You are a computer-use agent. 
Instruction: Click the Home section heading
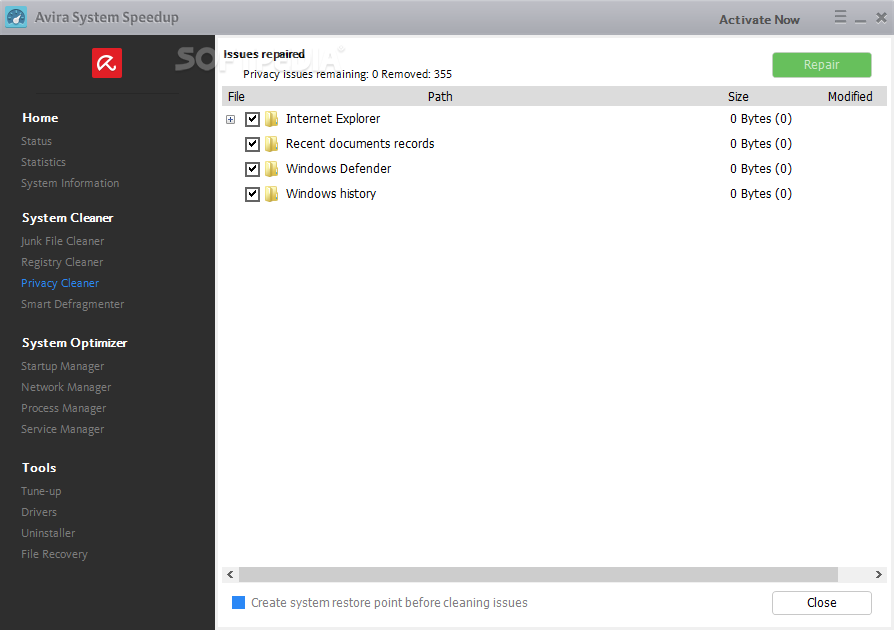[40, 117]
